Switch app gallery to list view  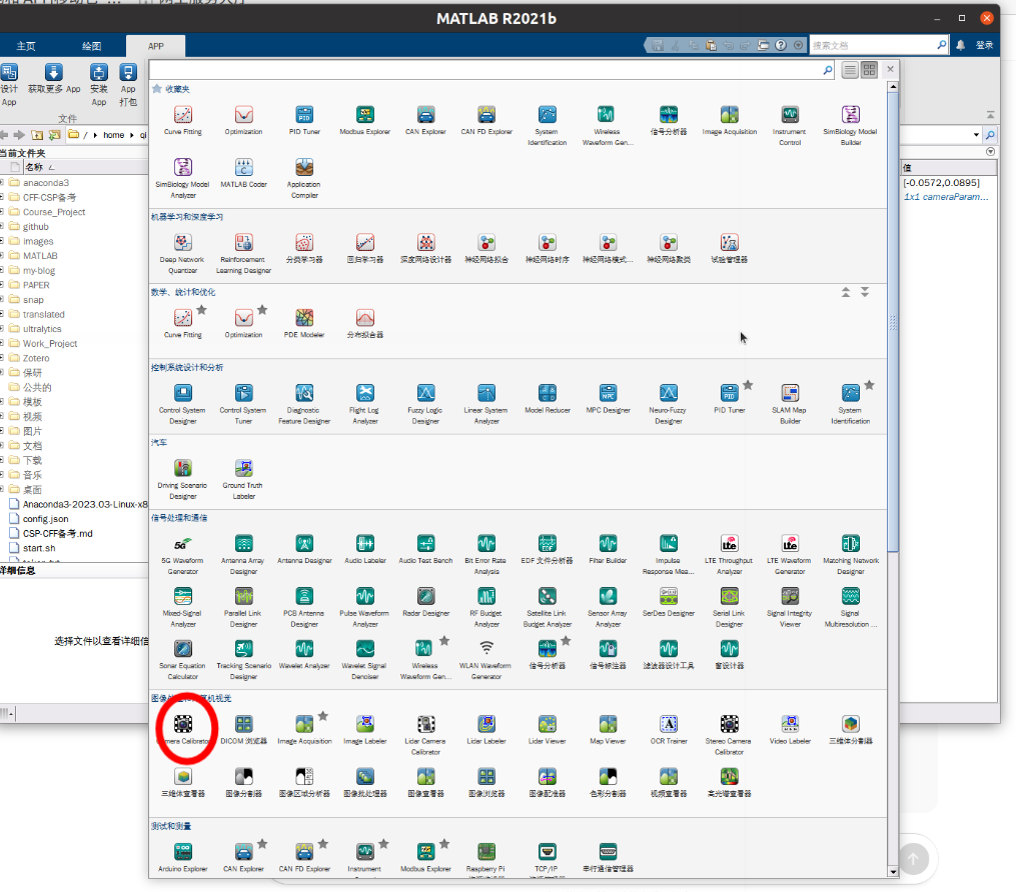click(850, 69)
